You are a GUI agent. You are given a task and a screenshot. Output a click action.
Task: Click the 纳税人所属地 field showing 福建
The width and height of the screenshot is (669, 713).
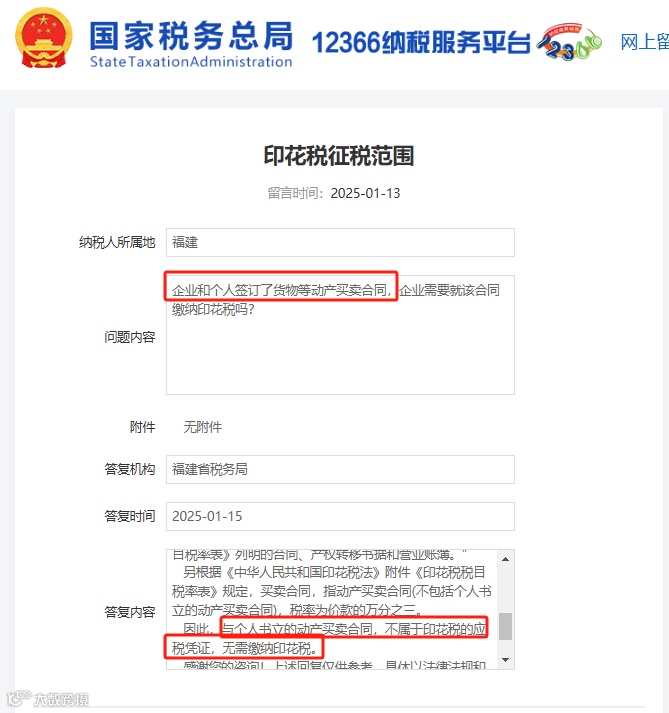[340, 242]
